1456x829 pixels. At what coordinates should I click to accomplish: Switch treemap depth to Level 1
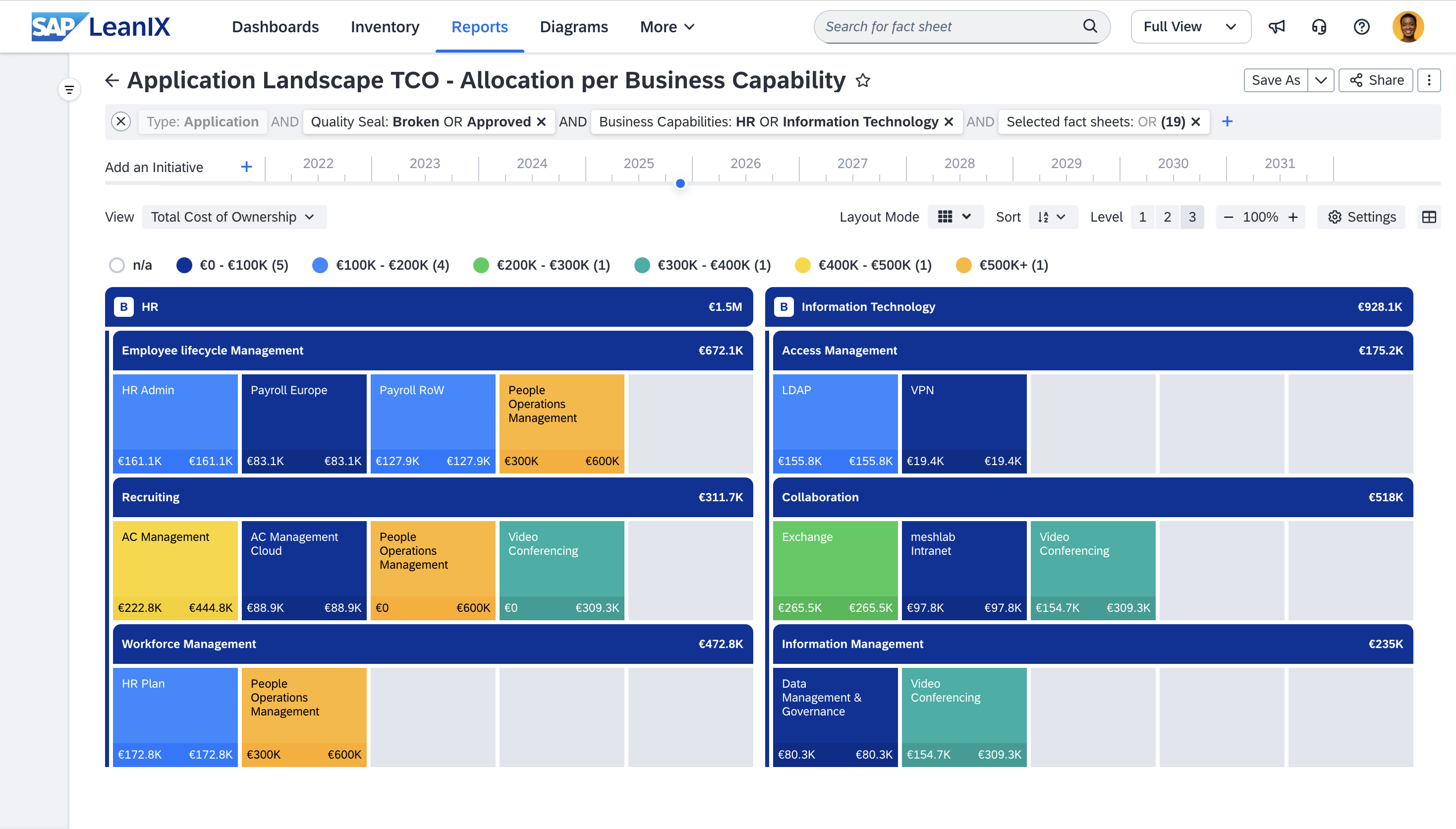[x=1142, y=216]
